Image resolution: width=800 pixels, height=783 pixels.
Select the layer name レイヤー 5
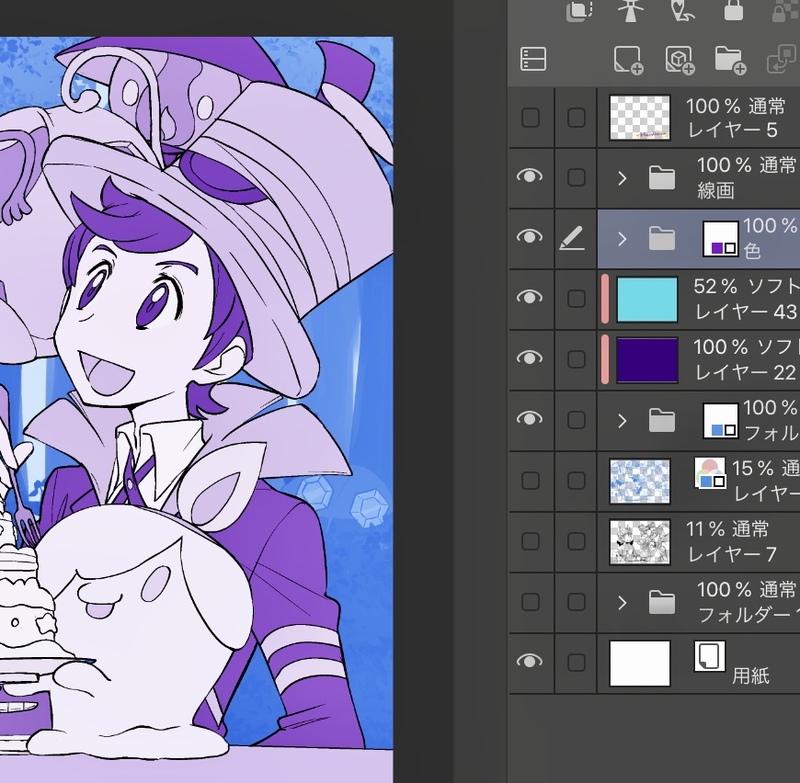732,130
